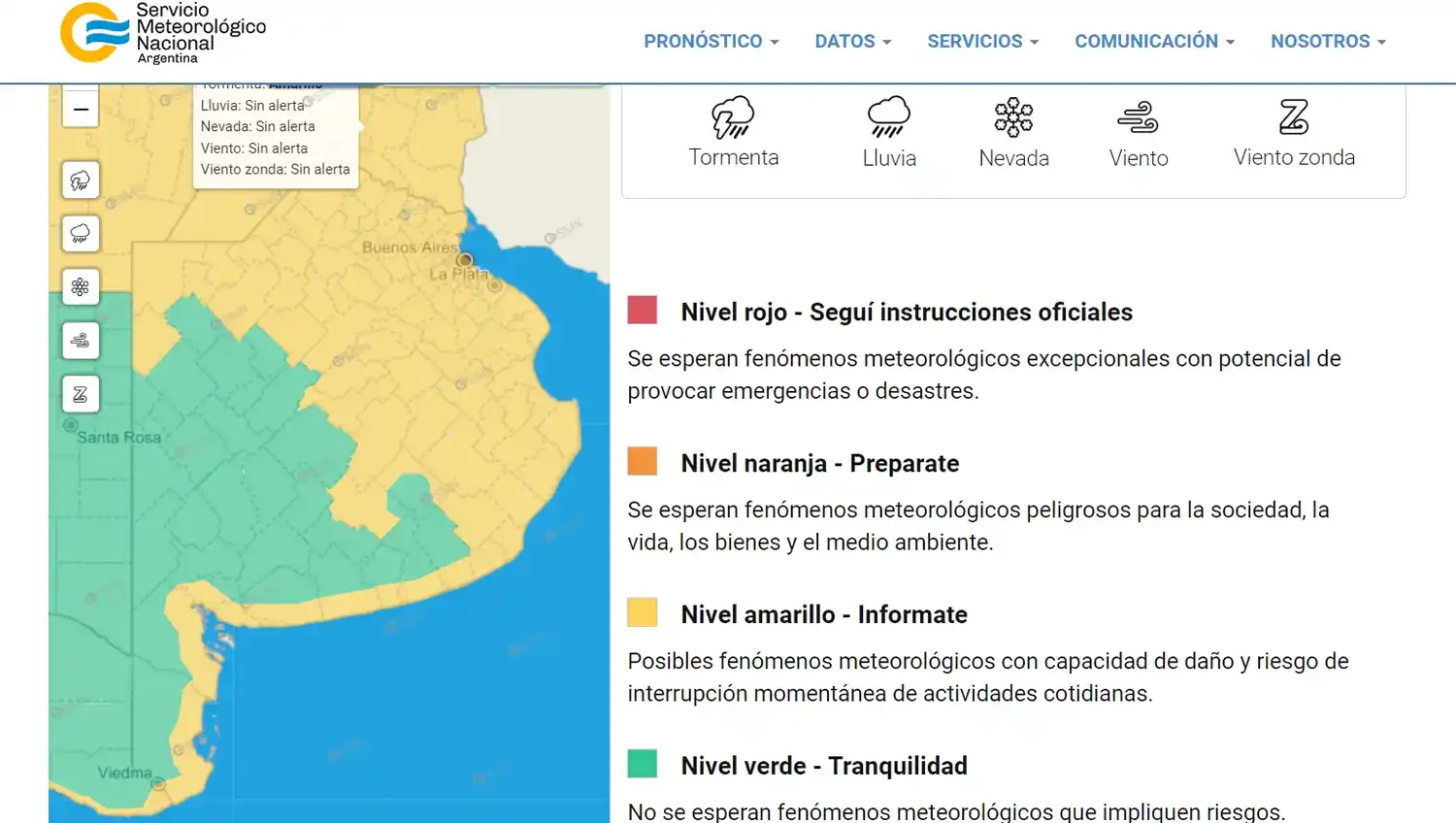Open the DATOS dropdown menu
The image size is (1456, 823).
[853, 41]
